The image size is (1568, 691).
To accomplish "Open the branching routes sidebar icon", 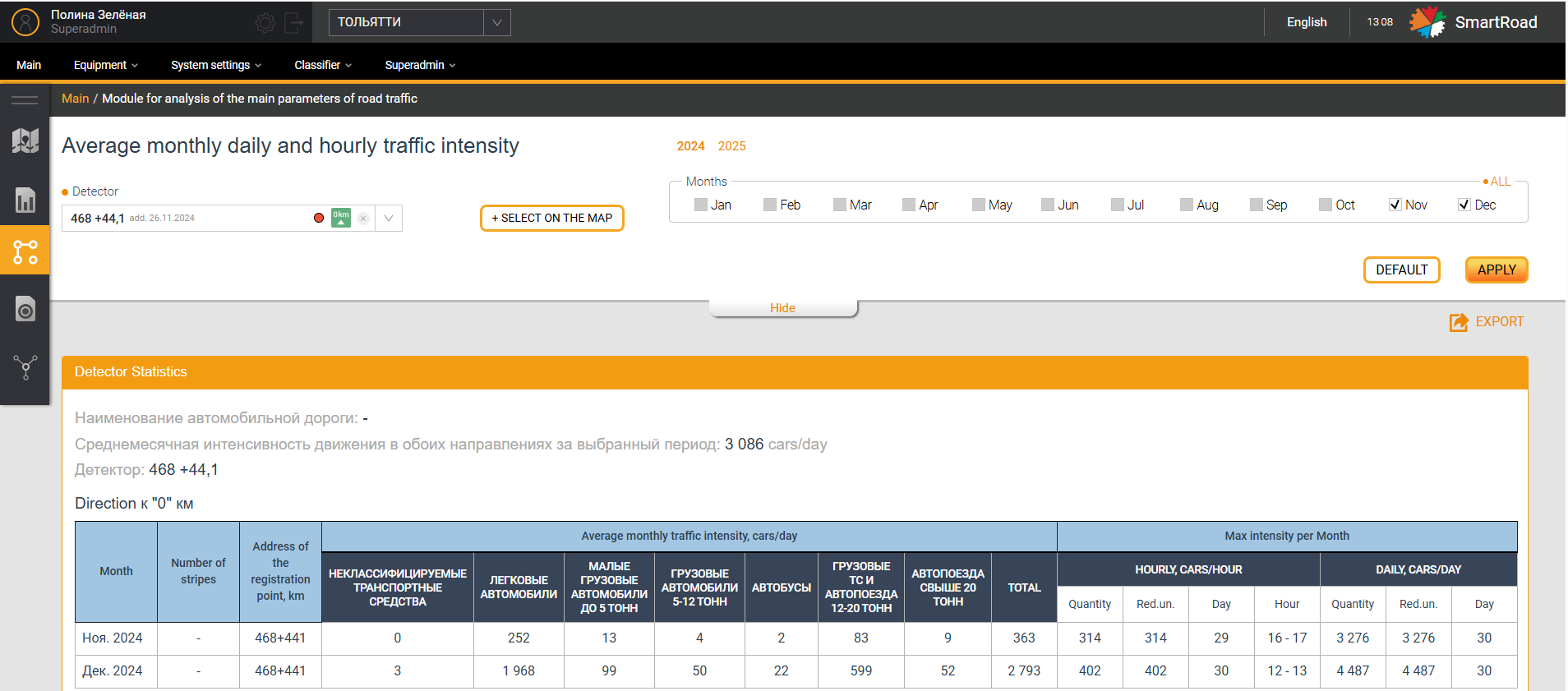I will click(25, 366).
